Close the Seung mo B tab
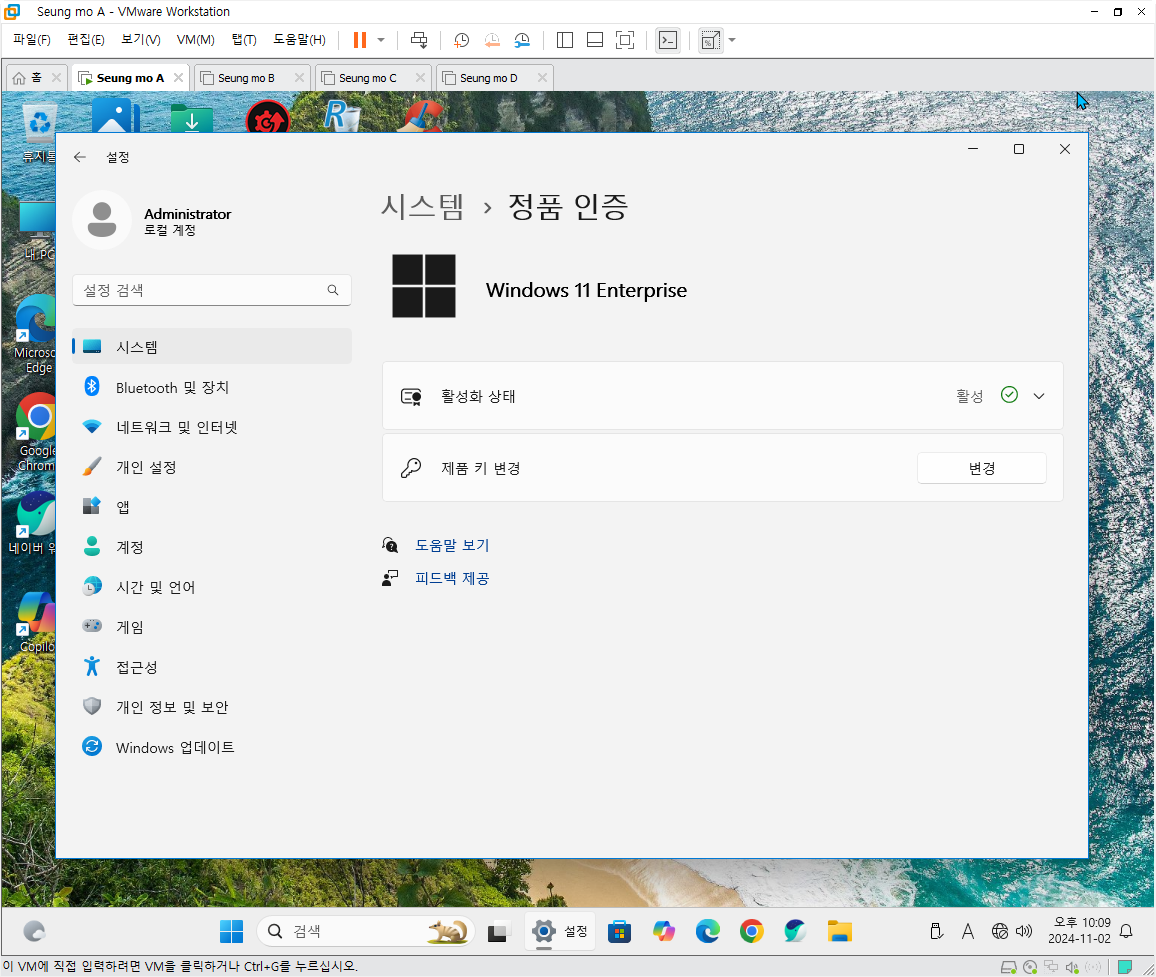The height and width of the screenshot is (977, 1156). tap(299, 77)
